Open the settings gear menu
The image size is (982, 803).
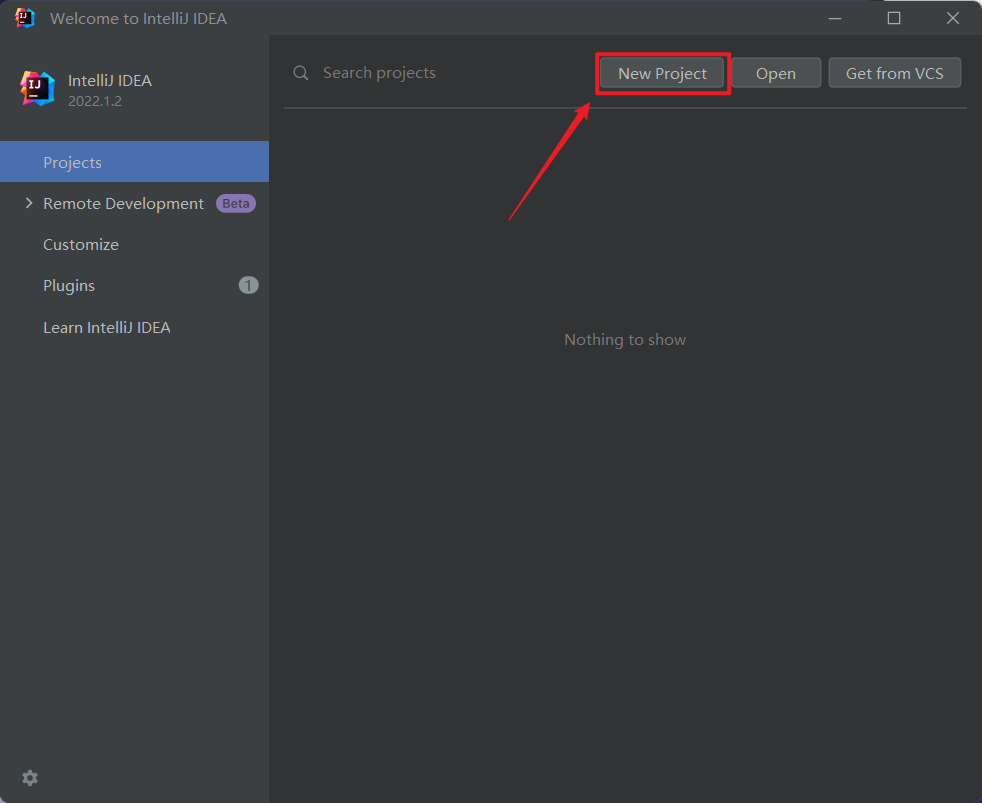(x=30, y=778)
